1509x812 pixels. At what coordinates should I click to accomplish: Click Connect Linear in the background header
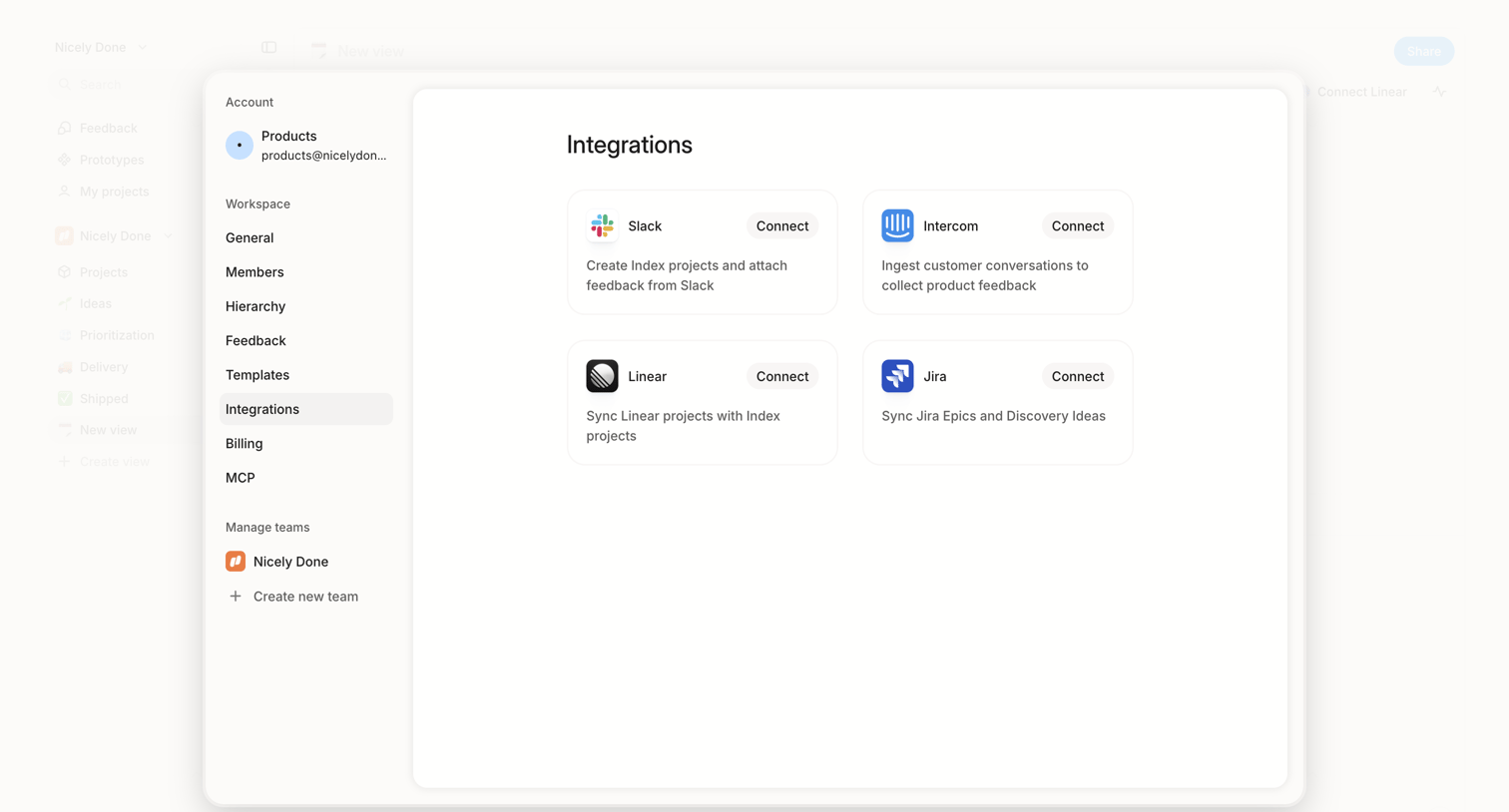click(1361, 92)
